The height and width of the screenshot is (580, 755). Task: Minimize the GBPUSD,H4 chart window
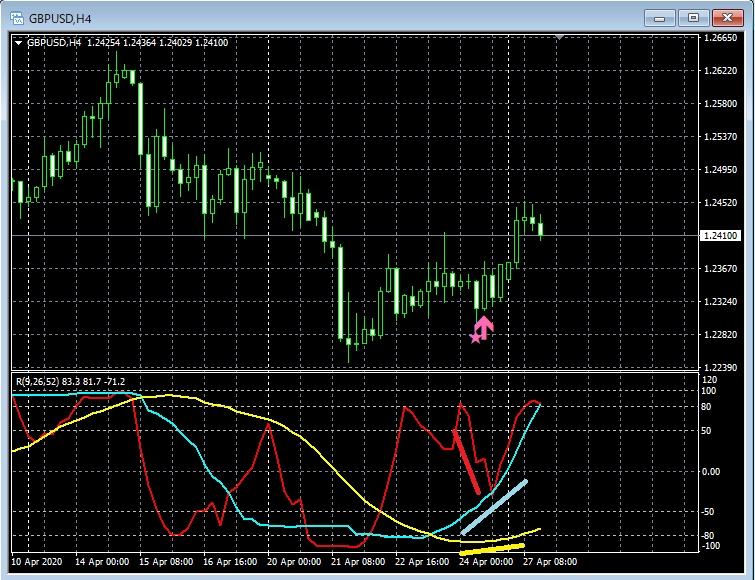(659, 17)
